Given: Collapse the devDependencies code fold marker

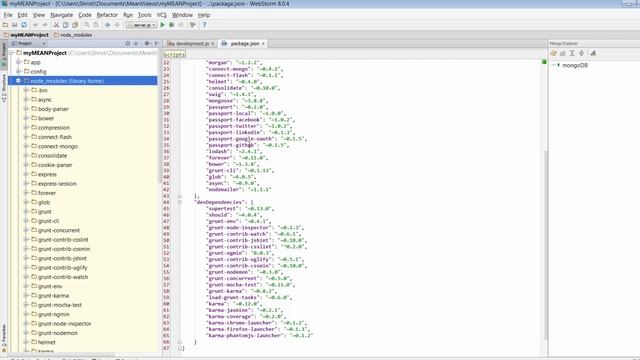Looking at the screenshot, I should point(180,202).
